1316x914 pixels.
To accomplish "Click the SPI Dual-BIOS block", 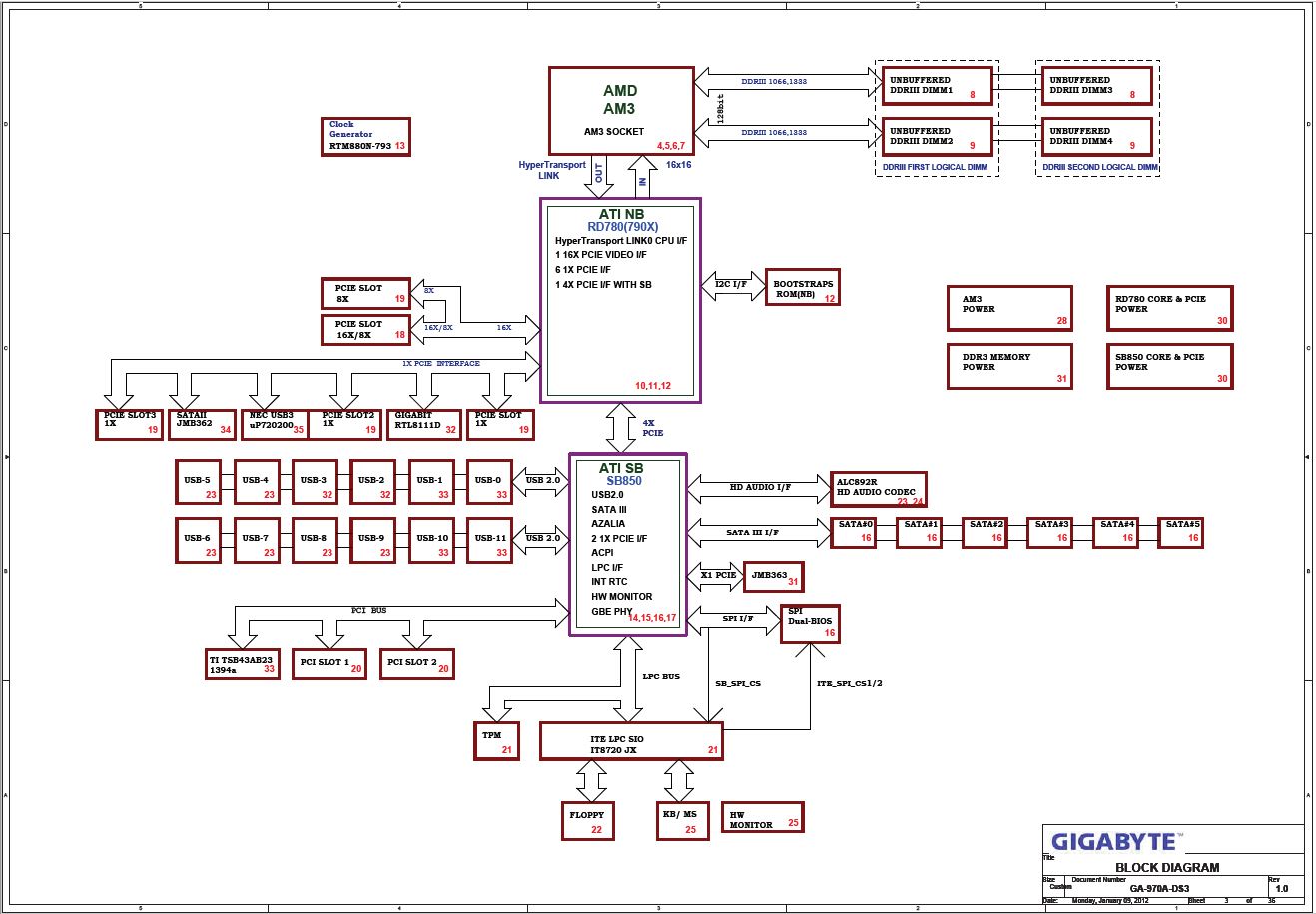I will [809, 622].
